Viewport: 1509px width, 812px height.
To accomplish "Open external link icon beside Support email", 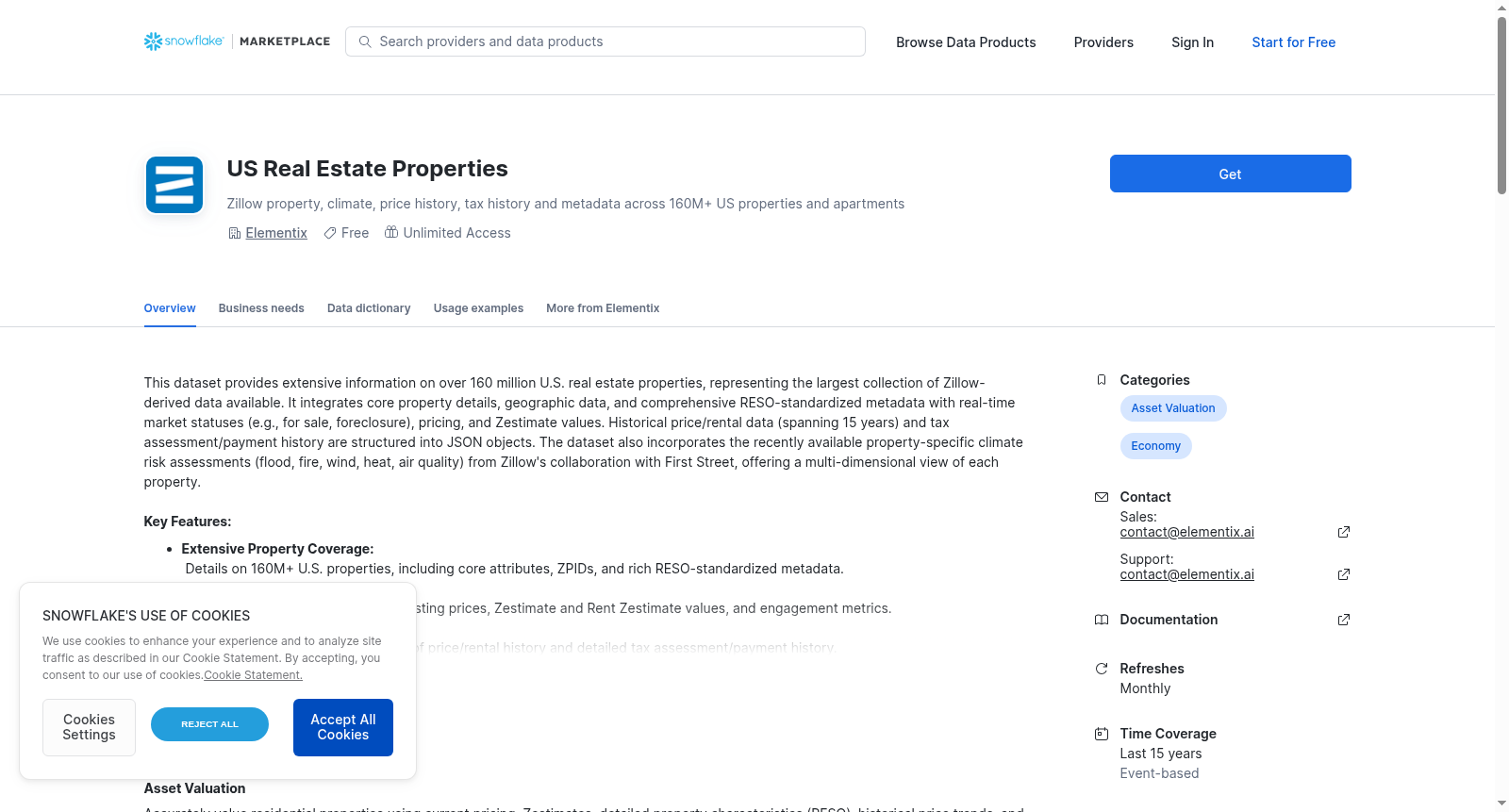I will tap(1344, 574).
